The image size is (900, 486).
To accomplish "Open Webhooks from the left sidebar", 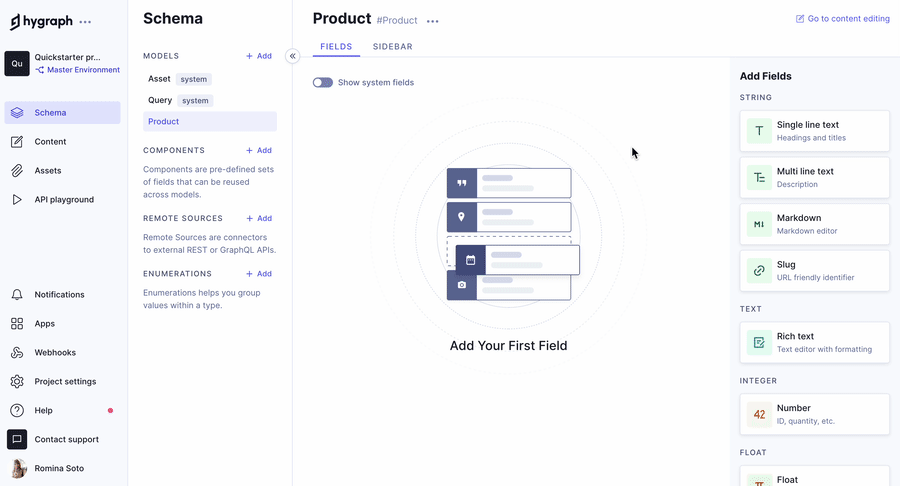I will [55, 353].
